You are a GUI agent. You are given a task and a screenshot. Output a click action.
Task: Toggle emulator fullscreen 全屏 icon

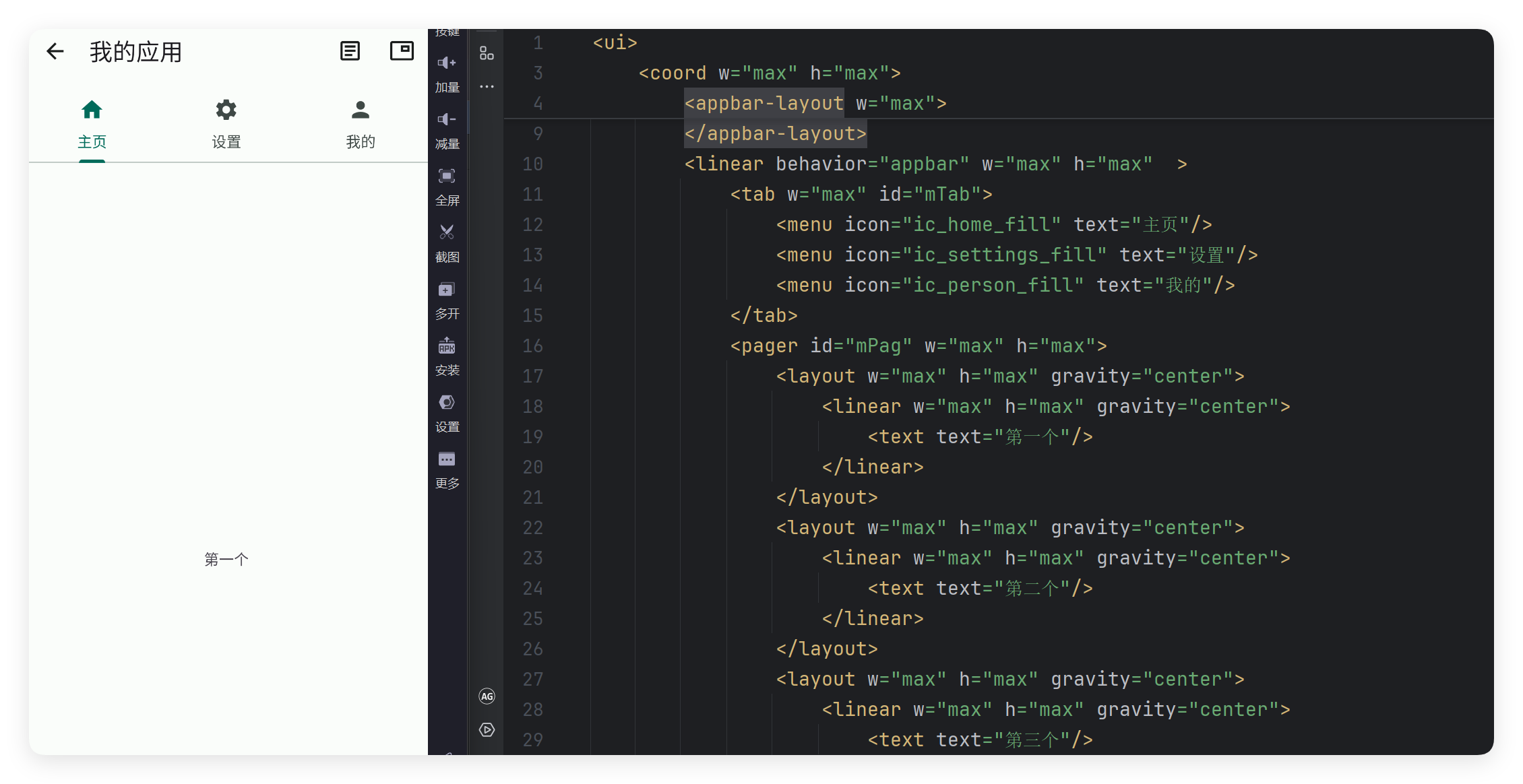pyautogui.click(x=447, y=176)
